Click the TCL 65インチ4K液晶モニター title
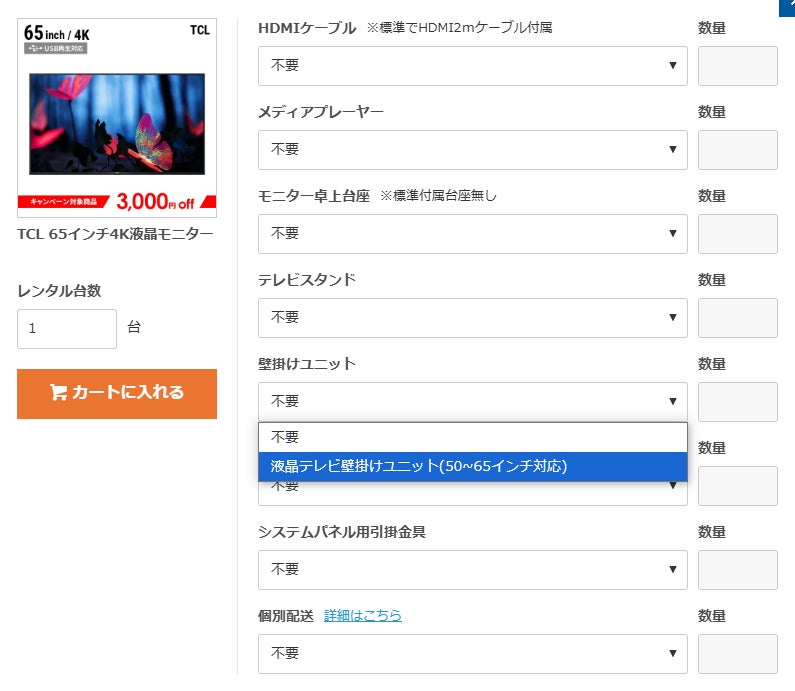This screenshot has height=691, width=795. click(115, 234)
